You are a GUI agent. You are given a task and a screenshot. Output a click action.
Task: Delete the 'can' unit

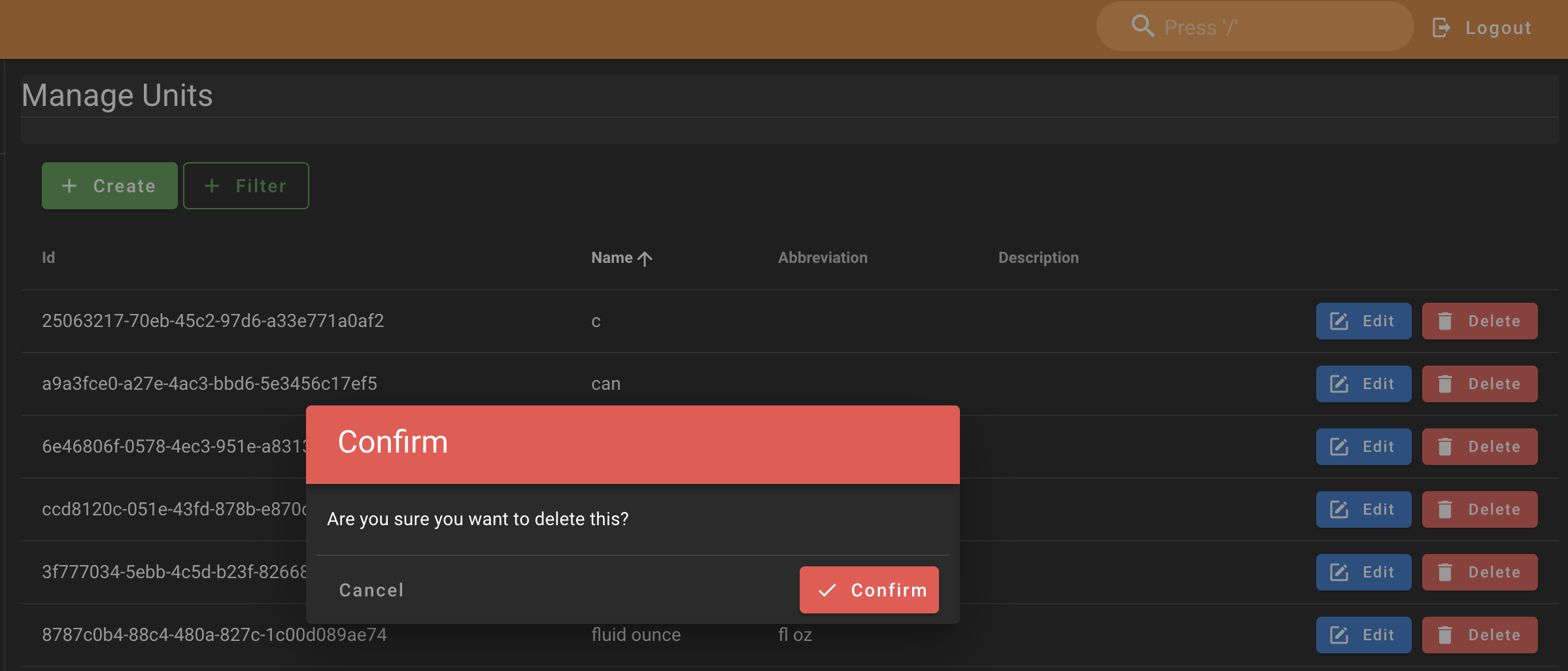(1480, 384)
